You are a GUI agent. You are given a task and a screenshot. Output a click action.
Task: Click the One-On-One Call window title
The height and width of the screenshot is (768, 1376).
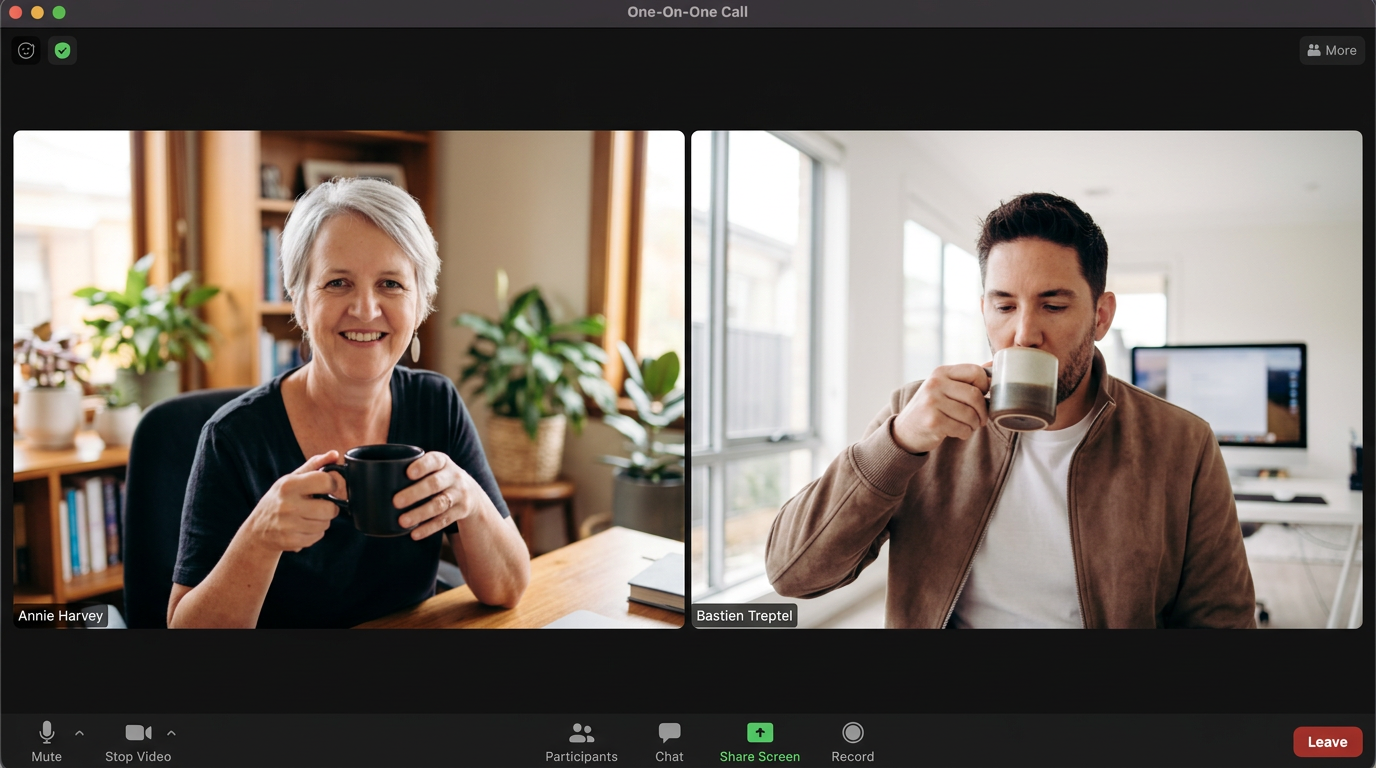tap(688, 12)
